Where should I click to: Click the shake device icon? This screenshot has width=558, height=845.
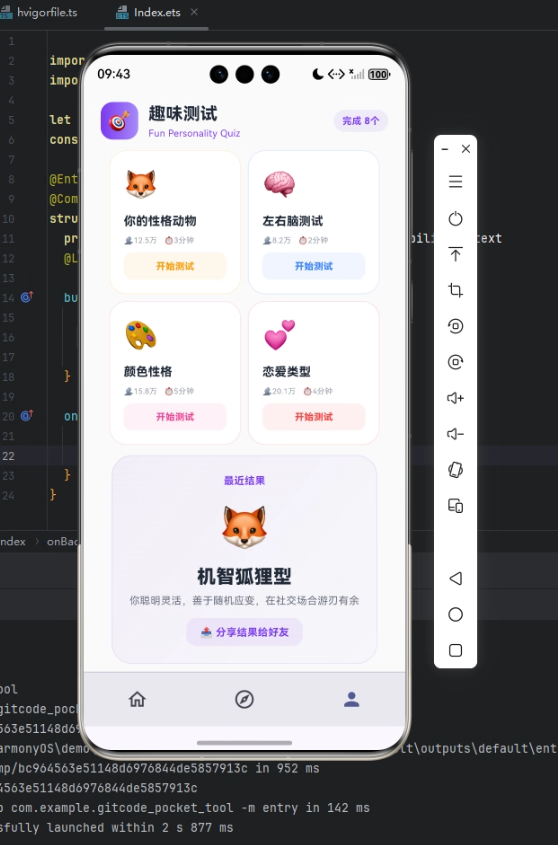(x=455, y=469)
